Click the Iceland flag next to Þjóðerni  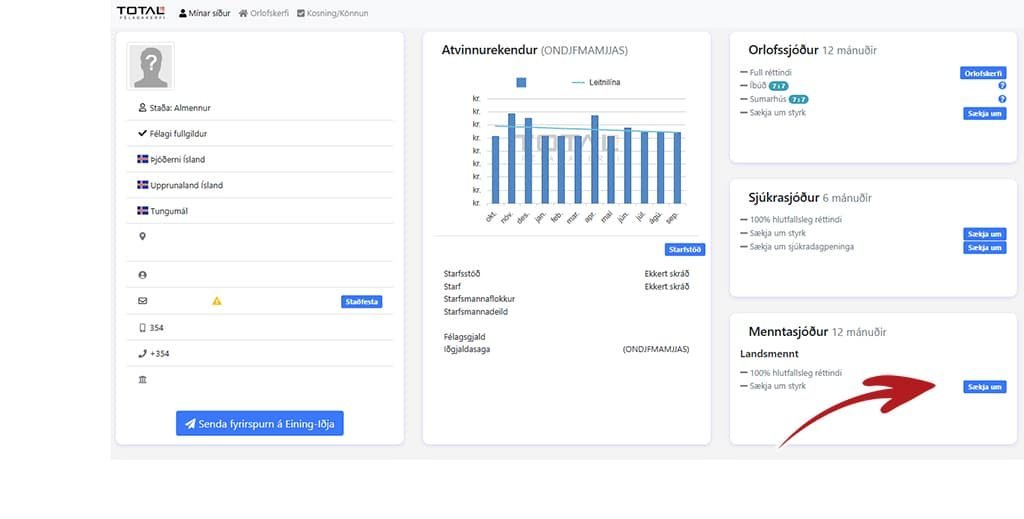tap(142, 159)
